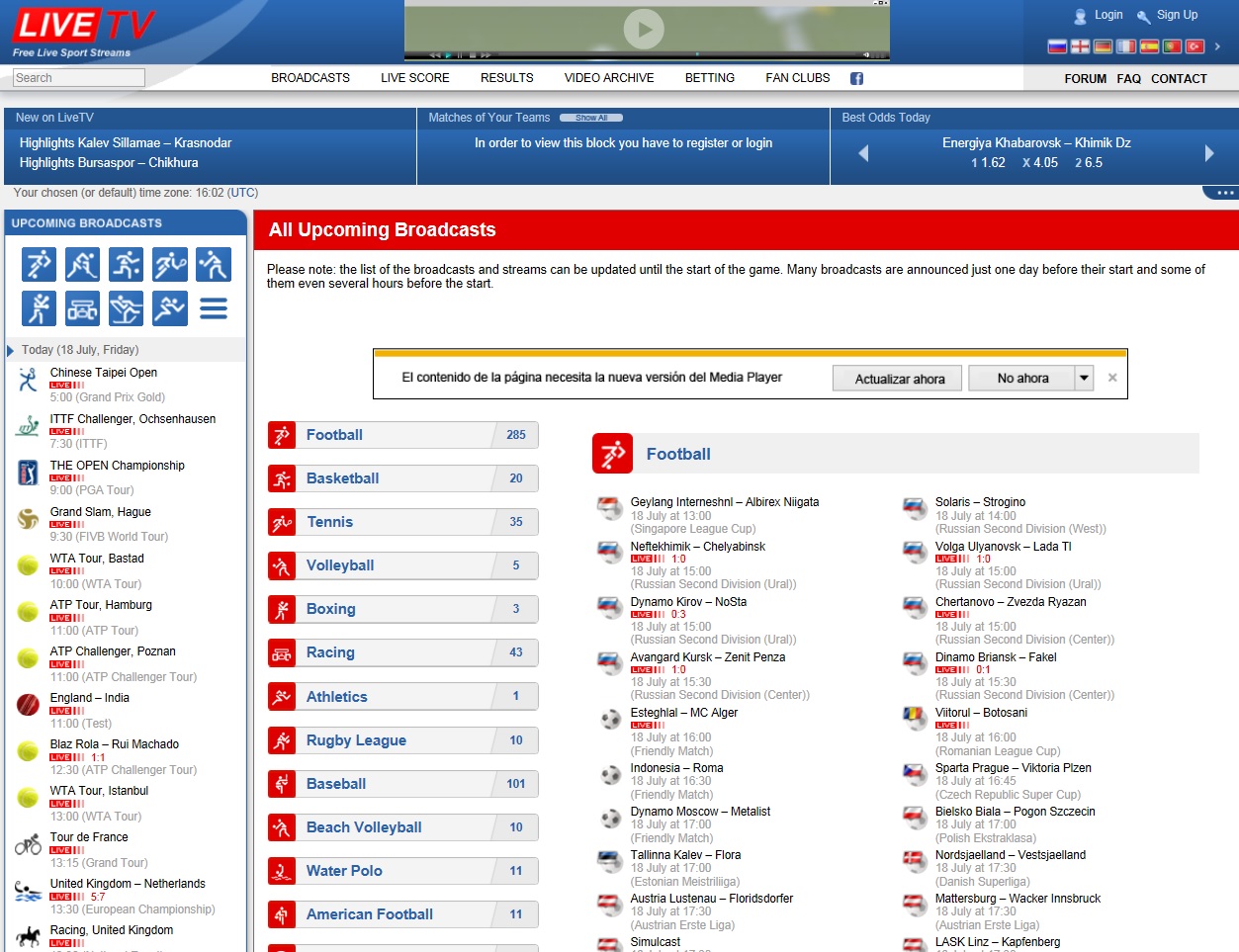Open the Baseball category row
This screenshot has width=1239, height=952.
point(403,784)
